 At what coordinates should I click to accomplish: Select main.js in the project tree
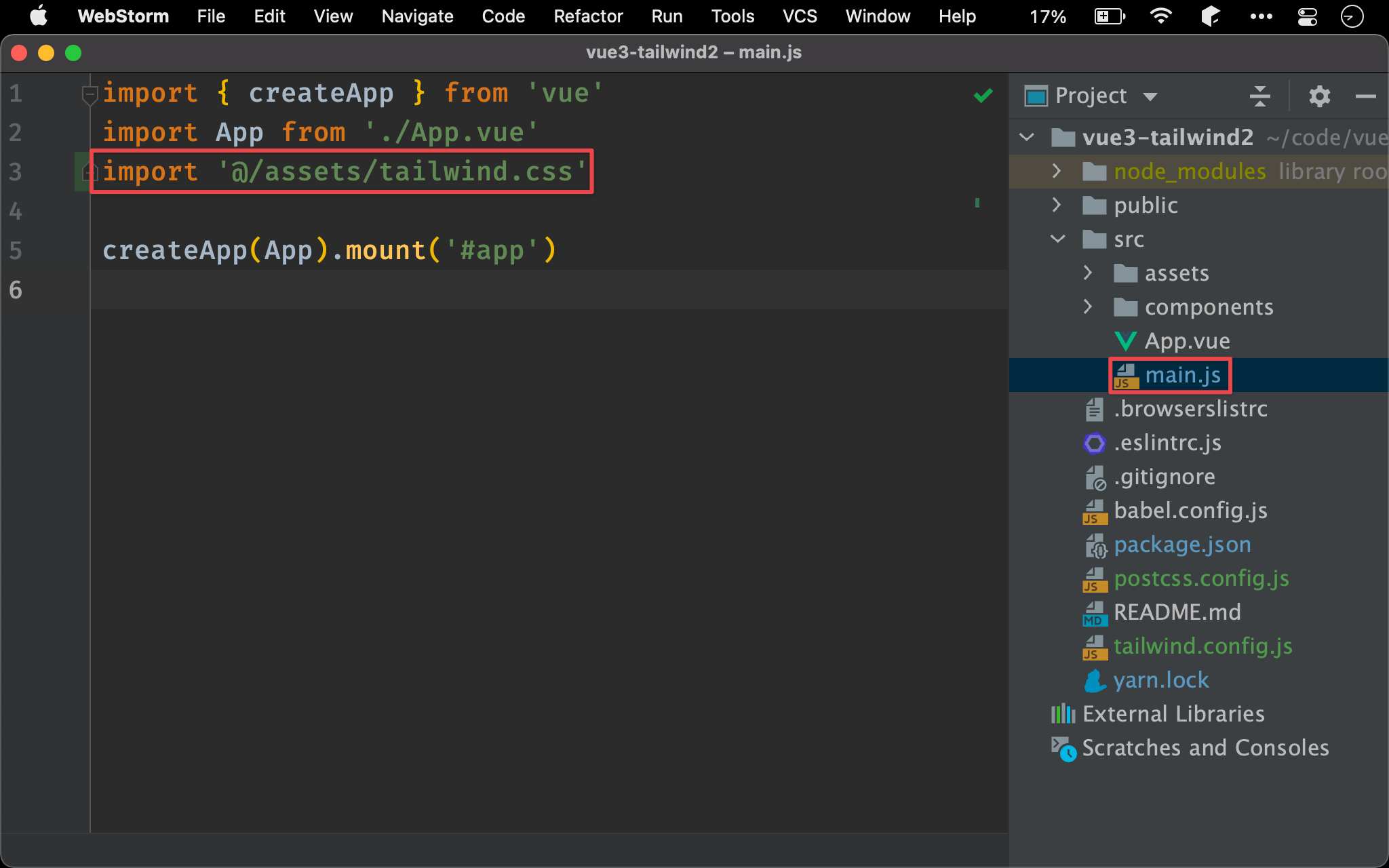[x=1182, y=375]
